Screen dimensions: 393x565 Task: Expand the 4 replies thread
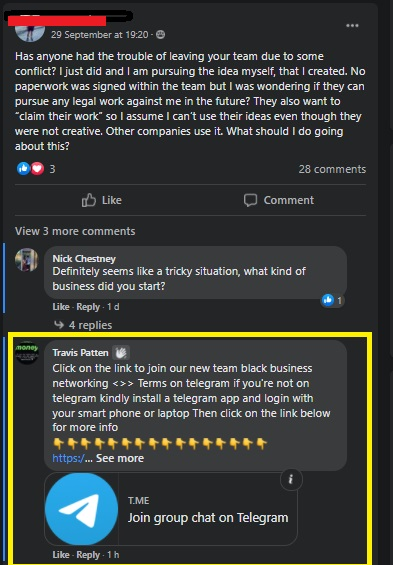83,325
